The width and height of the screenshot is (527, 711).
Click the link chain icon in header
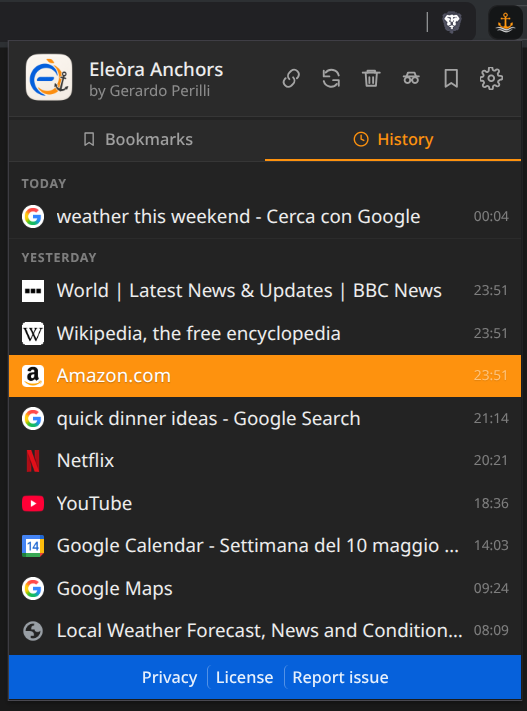[x=291, y=78]
